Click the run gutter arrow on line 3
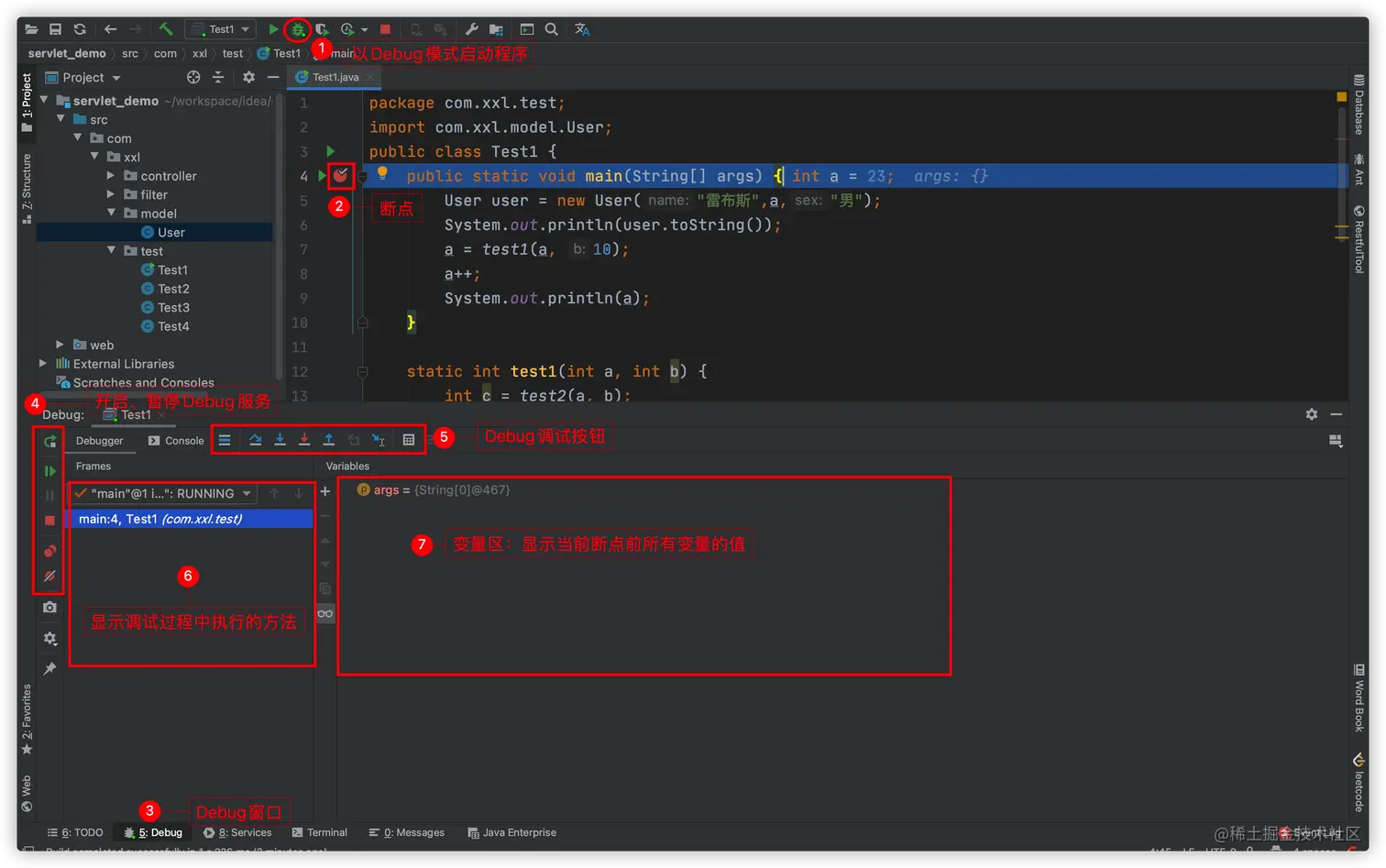Screen dimensions: 1386x868 pos(330,151)
